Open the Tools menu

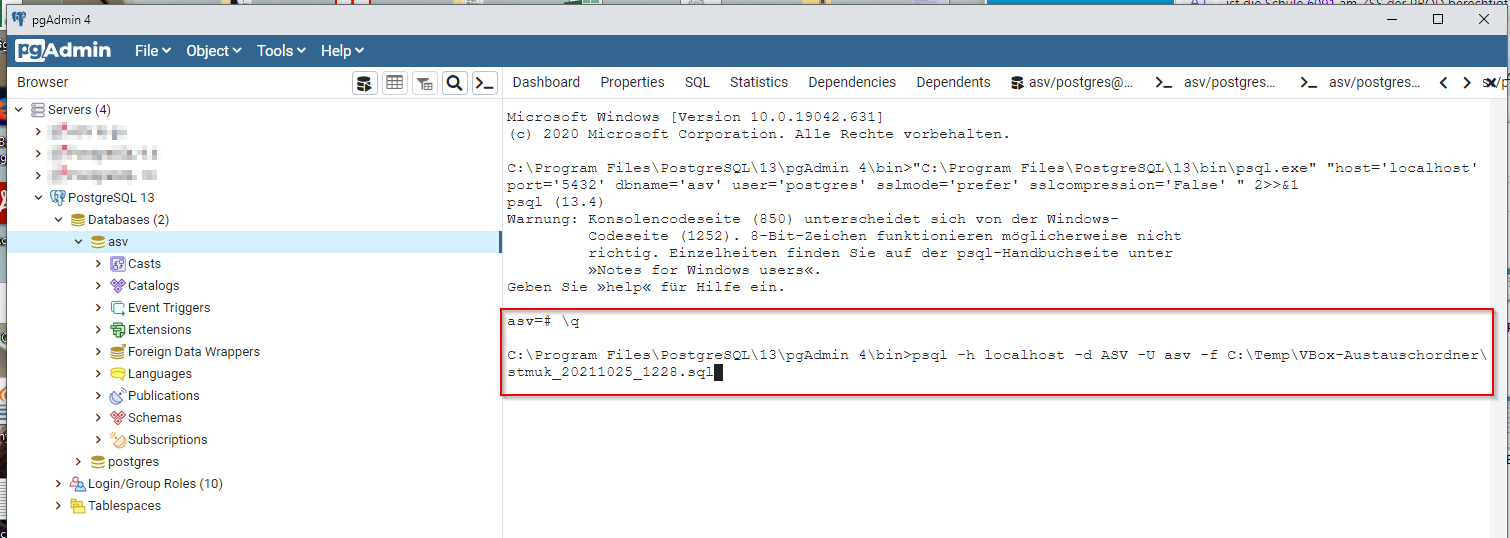282,50
